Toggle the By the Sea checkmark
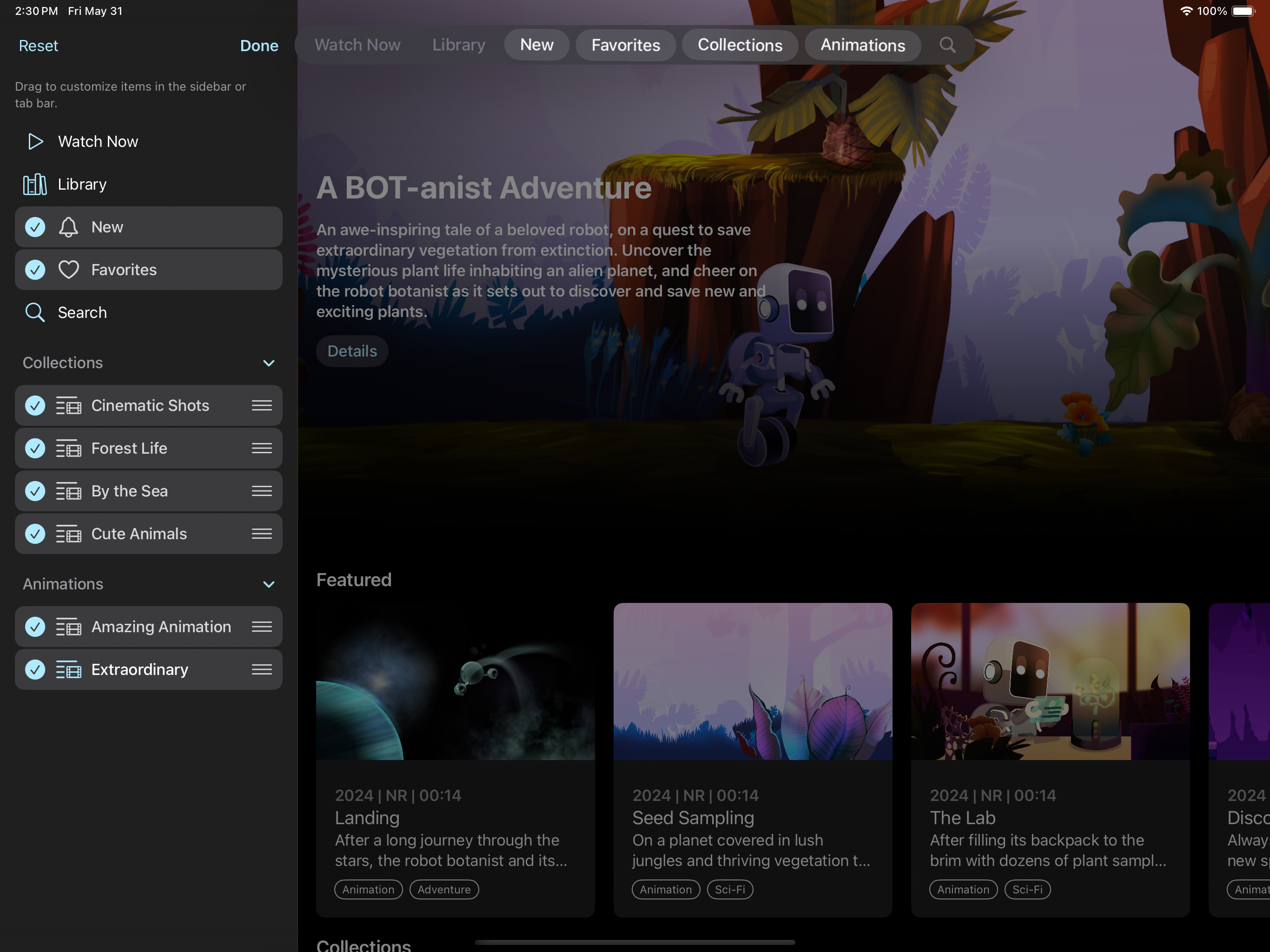Viewport: 1270px width, 952px height. tap(35, 491)
